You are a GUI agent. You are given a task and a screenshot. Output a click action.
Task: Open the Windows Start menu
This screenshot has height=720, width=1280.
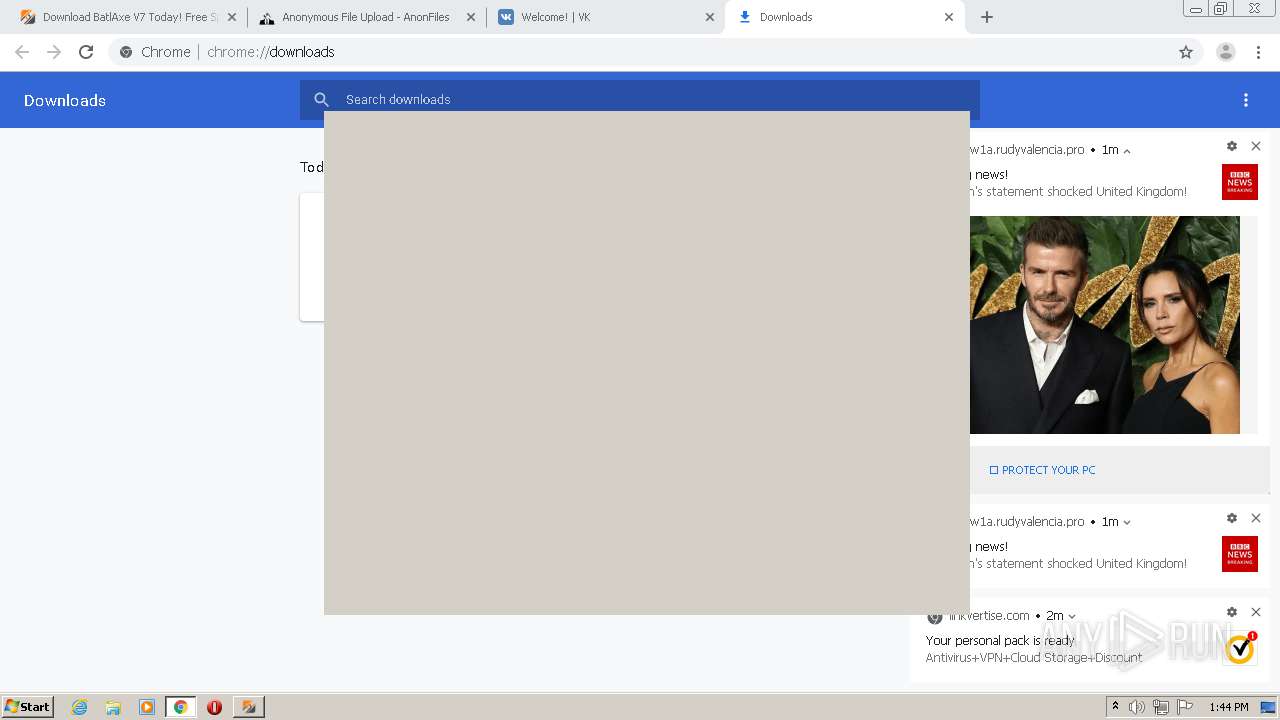pyautogui.click(x=28, y=706)
